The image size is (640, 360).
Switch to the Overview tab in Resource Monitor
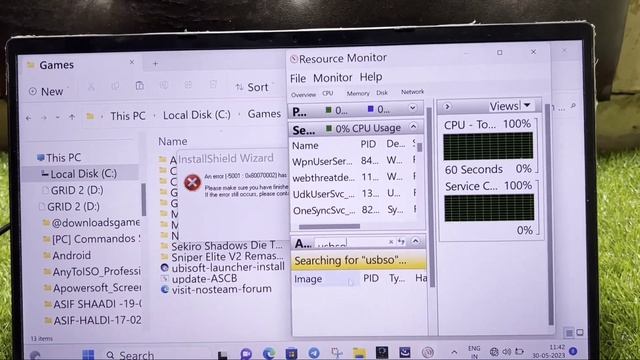(x=303, y=94)
